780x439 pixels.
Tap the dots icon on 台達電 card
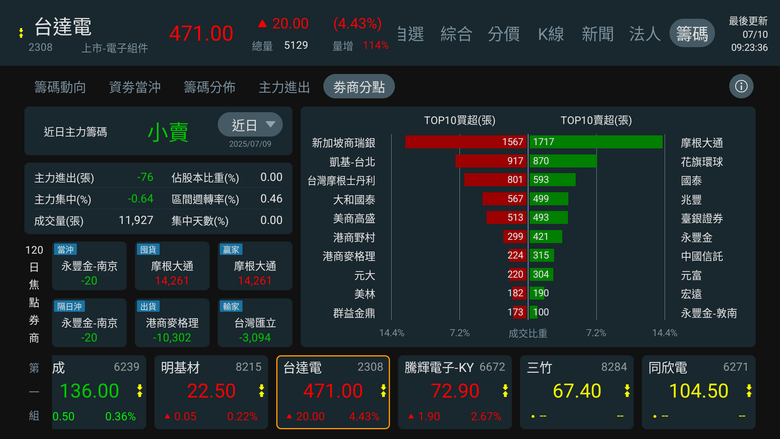point(384,391)
